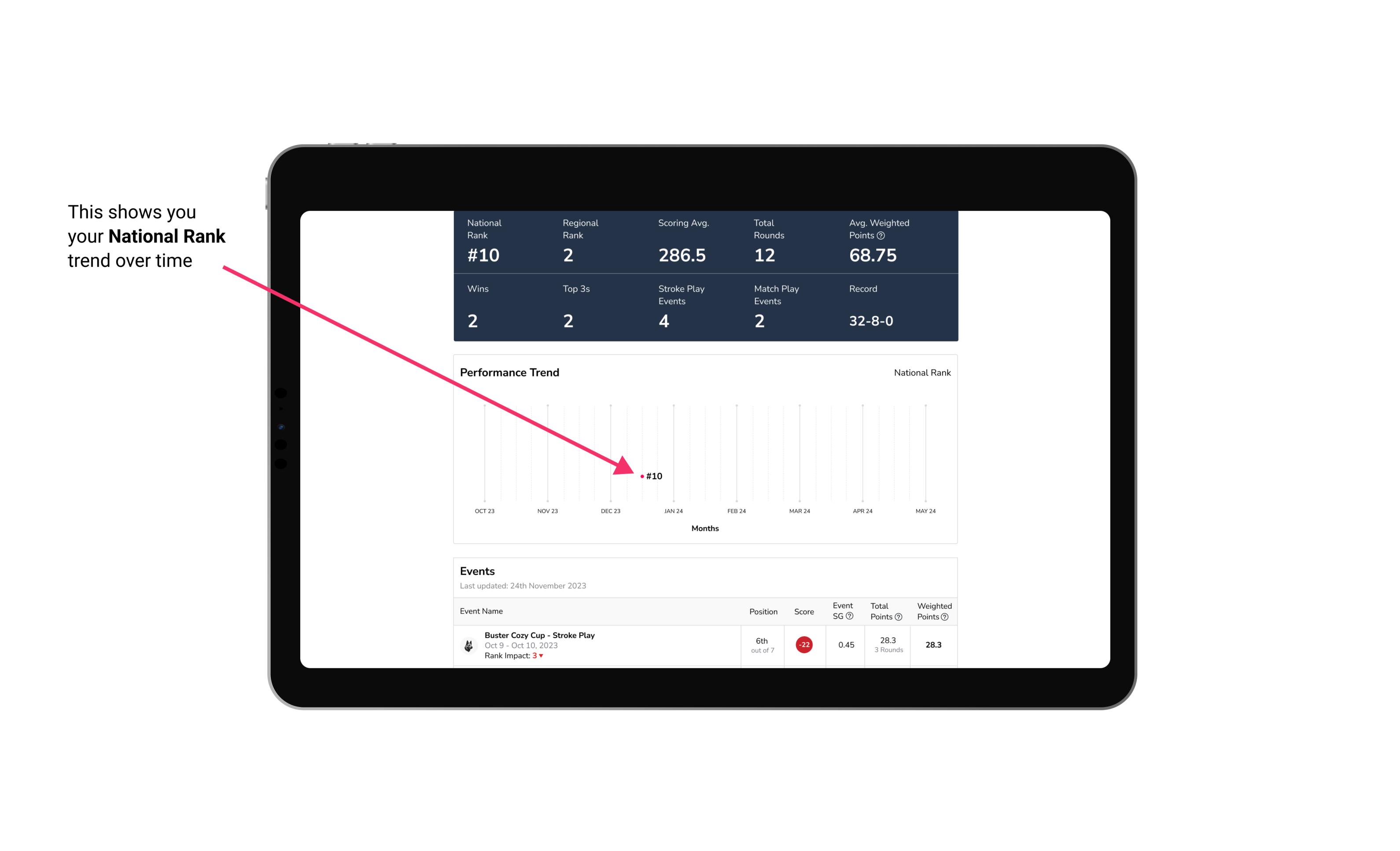
Task: Click the Total Points info icon
Action: (898, 617)
